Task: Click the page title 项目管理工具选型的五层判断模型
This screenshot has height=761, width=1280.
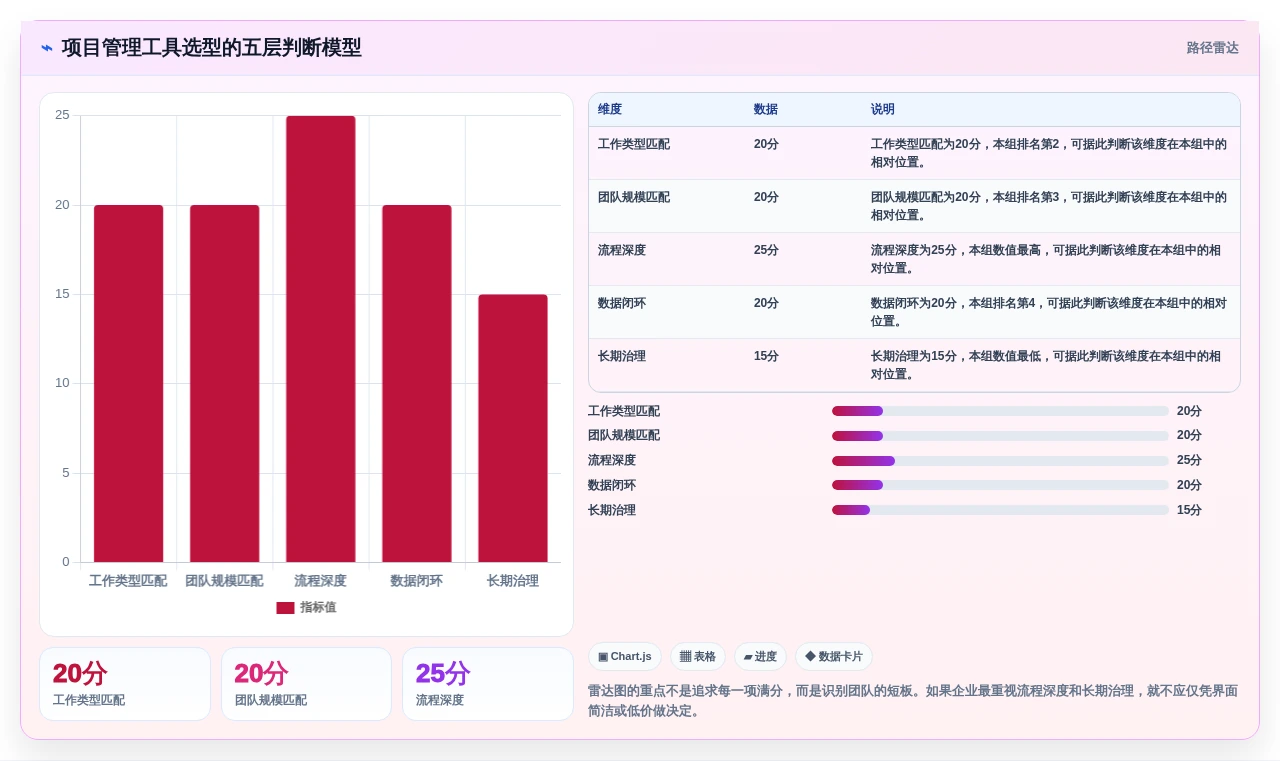Action: (212, 48)
